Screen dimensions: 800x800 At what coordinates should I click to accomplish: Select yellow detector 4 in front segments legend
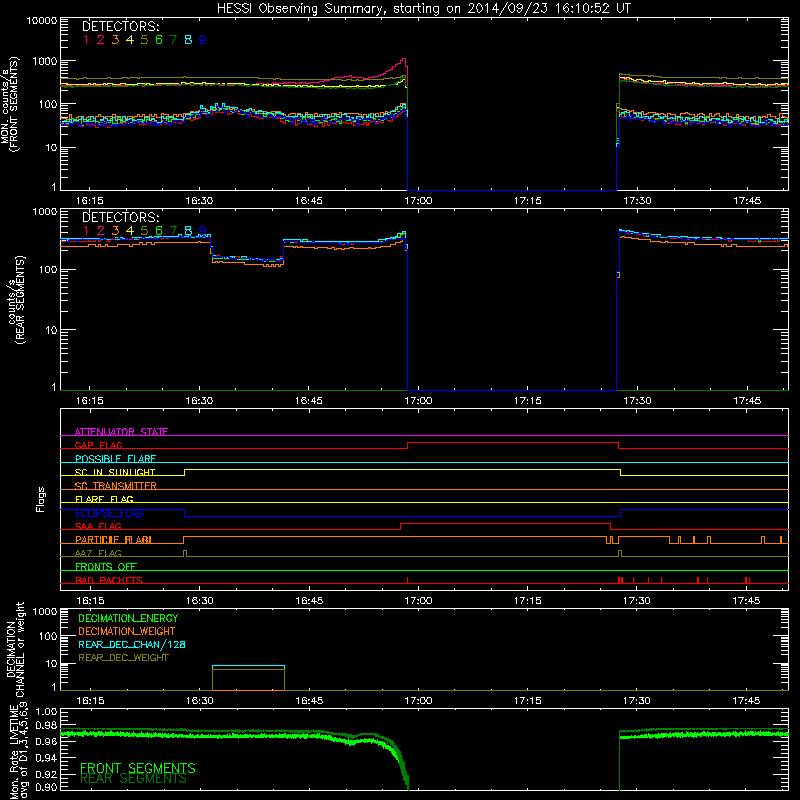pos(130,40)
